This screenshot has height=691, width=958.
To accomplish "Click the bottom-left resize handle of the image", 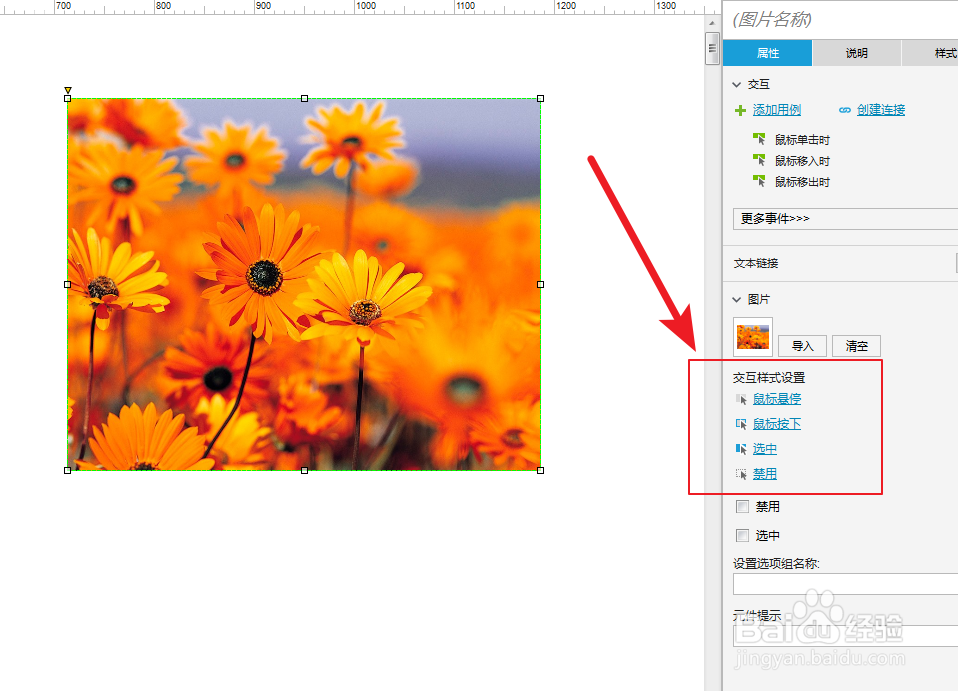I will coord(67,470).
